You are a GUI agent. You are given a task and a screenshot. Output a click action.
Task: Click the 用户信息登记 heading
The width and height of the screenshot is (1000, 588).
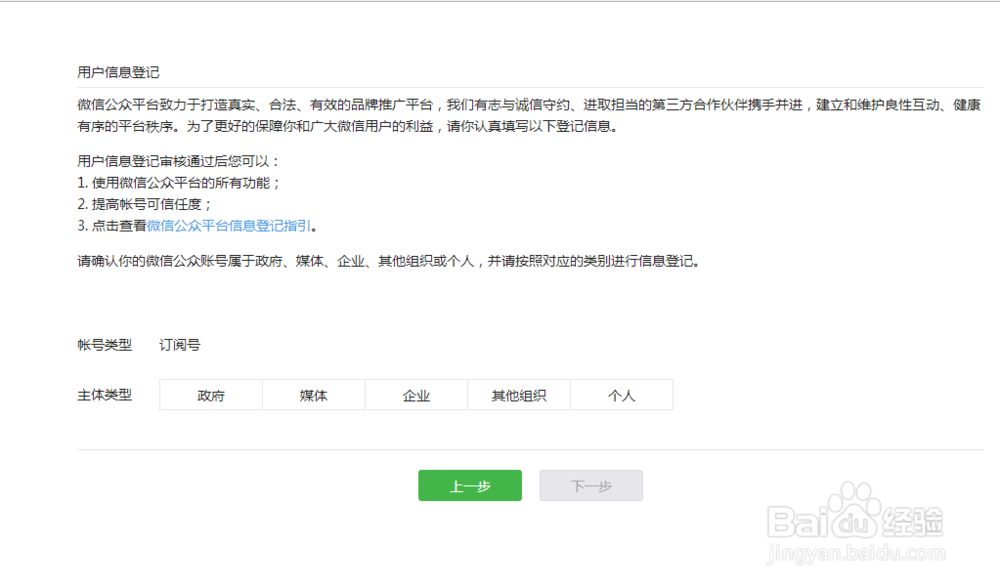[119, 72]
